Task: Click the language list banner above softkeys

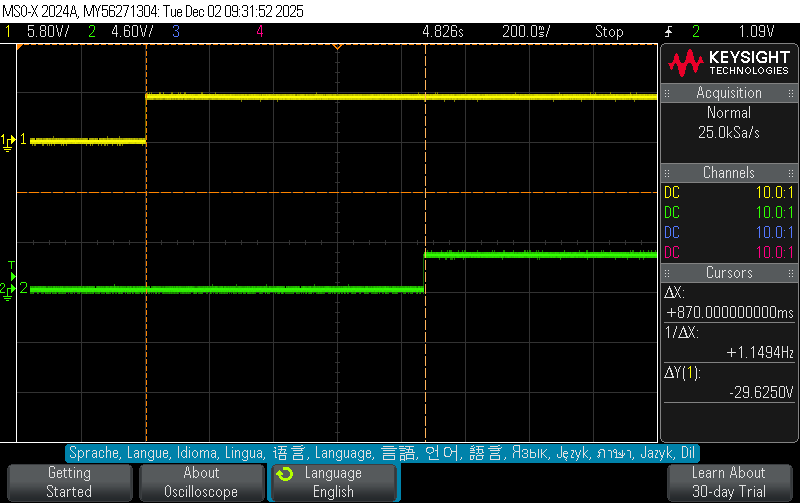Action: 382,453
